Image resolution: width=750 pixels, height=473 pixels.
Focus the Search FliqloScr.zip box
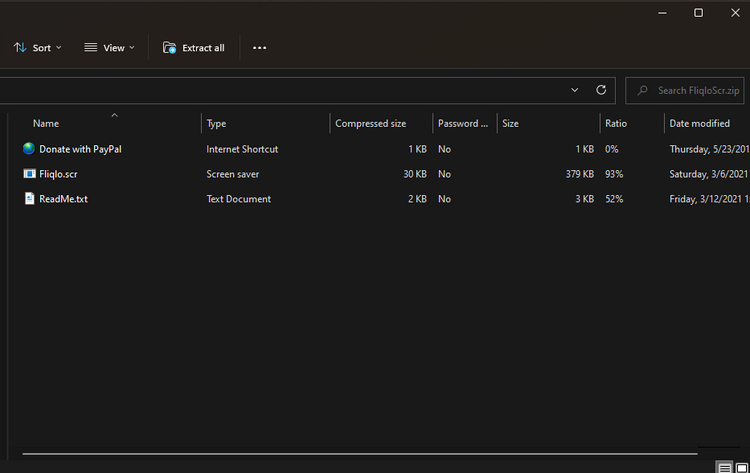click(684, 90)
